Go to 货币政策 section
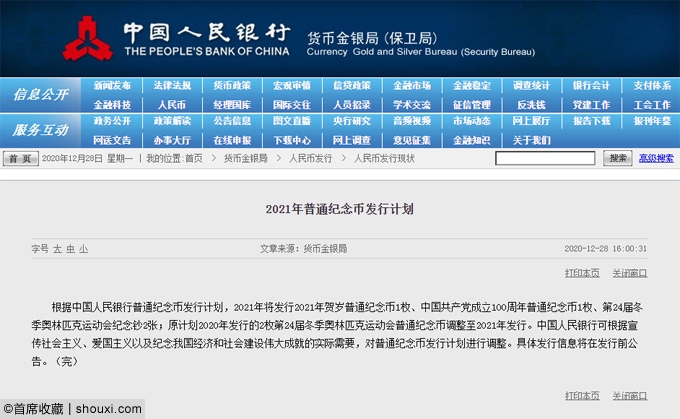Image resolution: width=680 pixels, height=419 pixels. [x=232, y=85]
